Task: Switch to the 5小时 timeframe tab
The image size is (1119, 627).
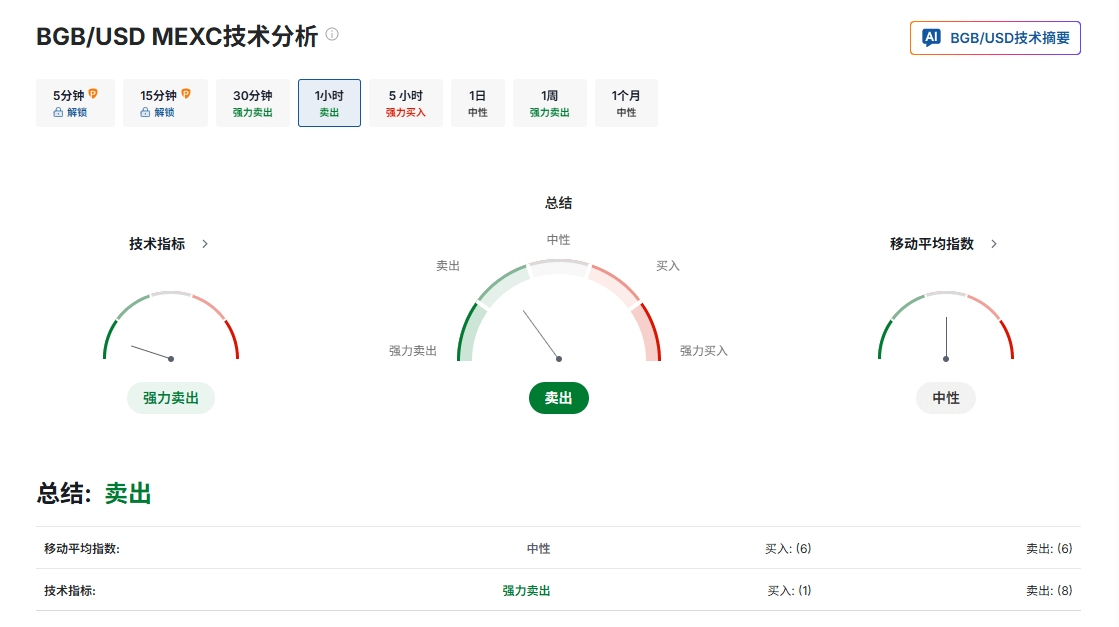Action: [405, 103]
